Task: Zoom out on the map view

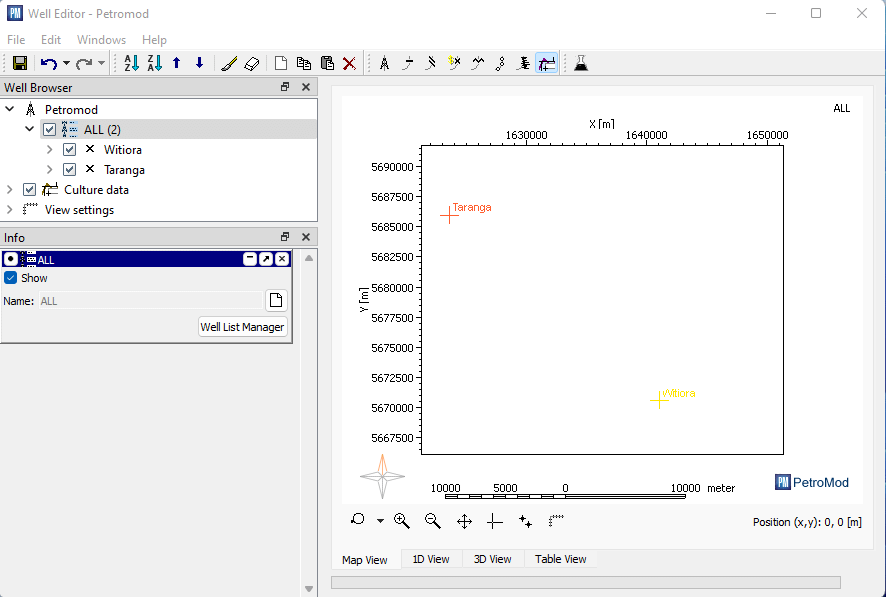Action: coord(433,521)
